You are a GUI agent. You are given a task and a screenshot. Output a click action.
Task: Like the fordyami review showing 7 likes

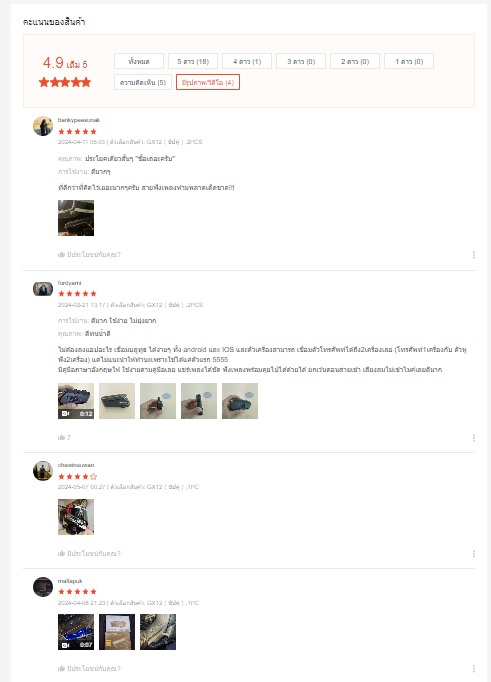click(61, 437)
